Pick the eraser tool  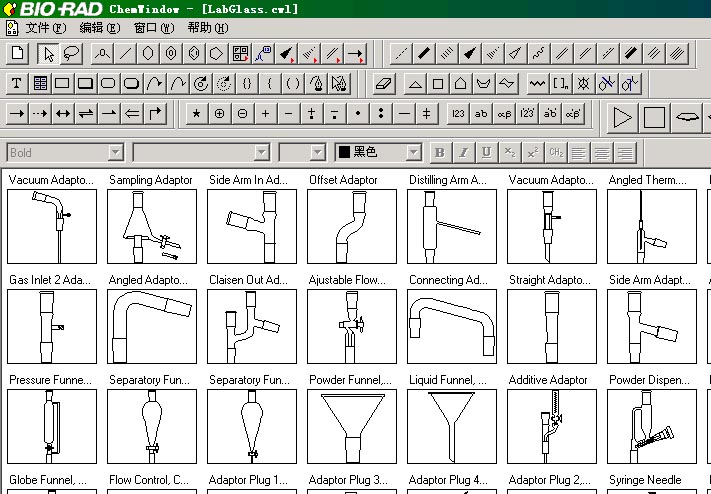point(386,83)
